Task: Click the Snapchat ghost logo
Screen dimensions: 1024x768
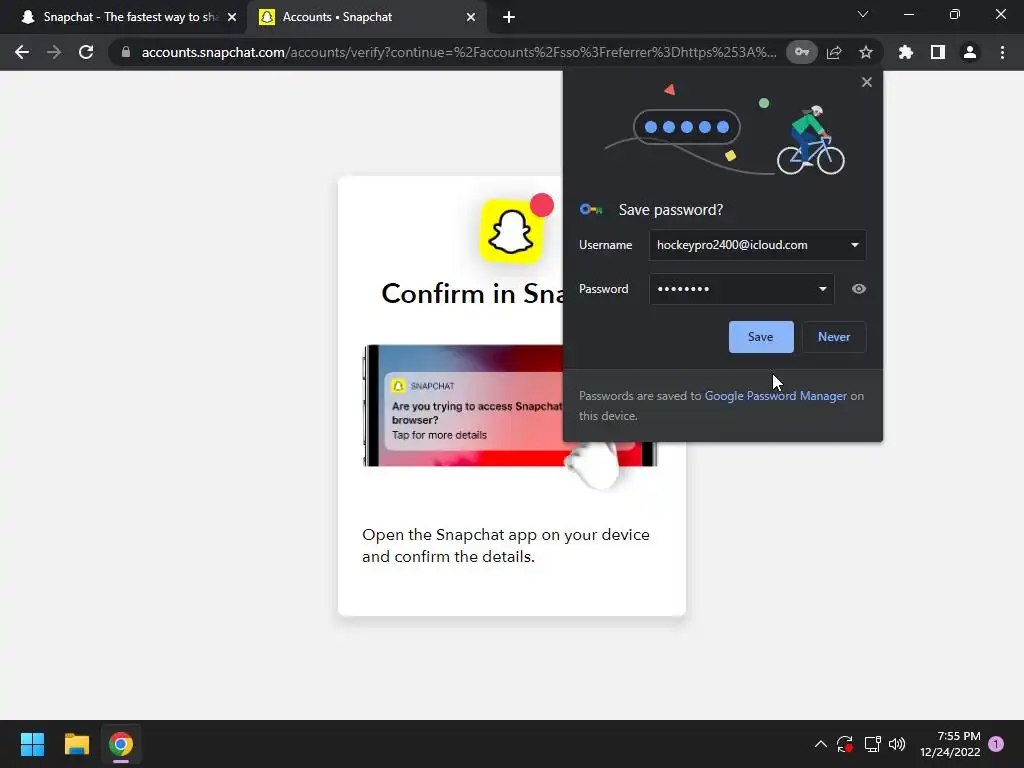Action: point(511,232)
